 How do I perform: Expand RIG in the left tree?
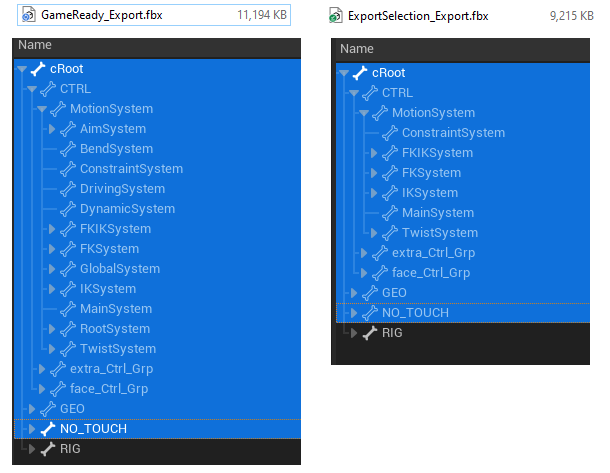coord(32,449)
